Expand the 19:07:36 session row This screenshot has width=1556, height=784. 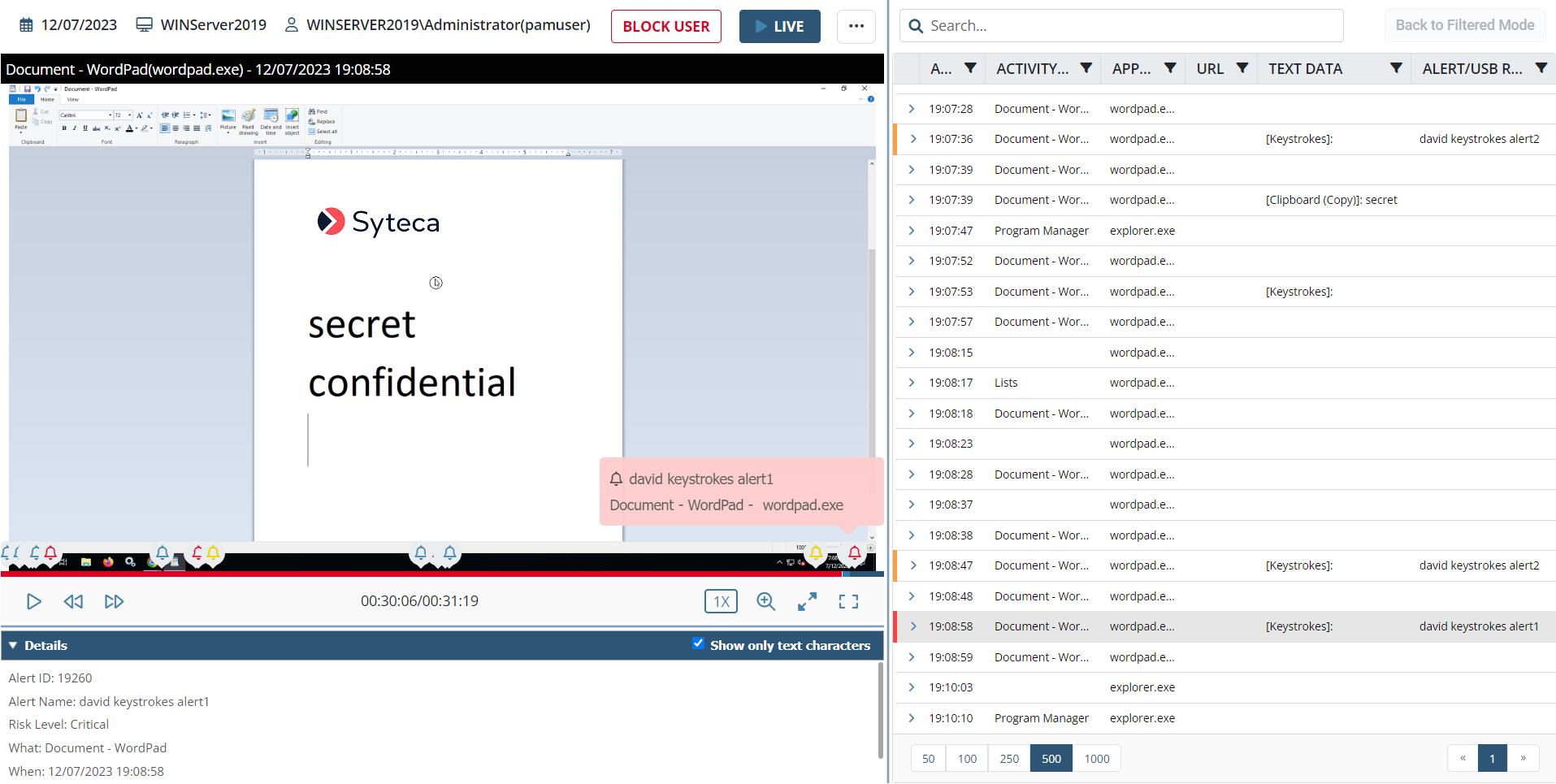912,139
